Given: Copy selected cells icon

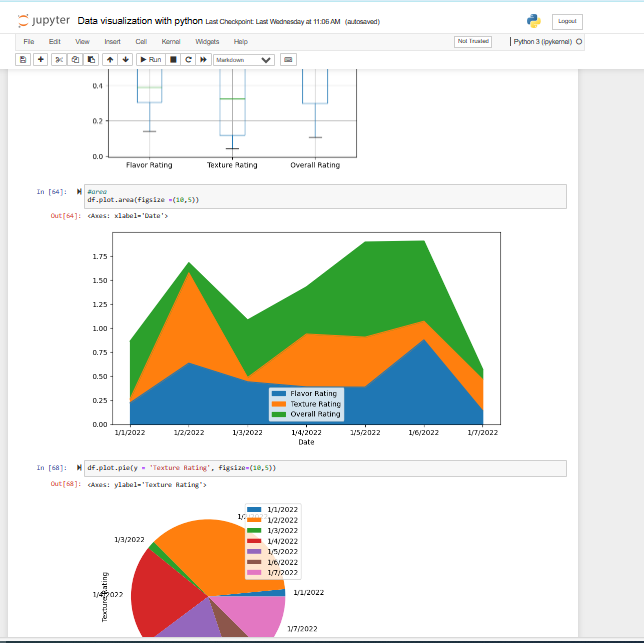Looking at the screenshot, I should [75, 60].
